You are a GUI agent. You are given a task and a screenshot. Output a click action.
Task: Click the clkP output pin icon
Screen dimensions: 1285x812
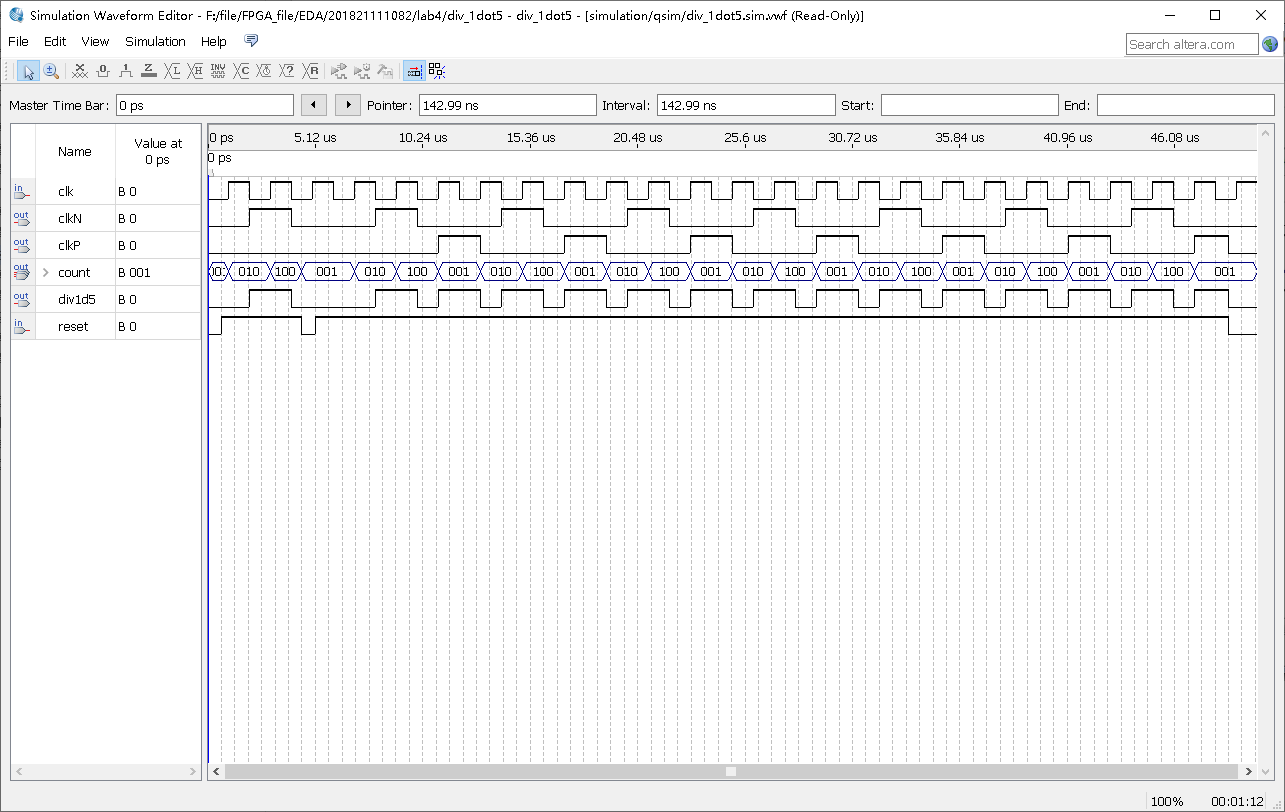click(22, 245)
